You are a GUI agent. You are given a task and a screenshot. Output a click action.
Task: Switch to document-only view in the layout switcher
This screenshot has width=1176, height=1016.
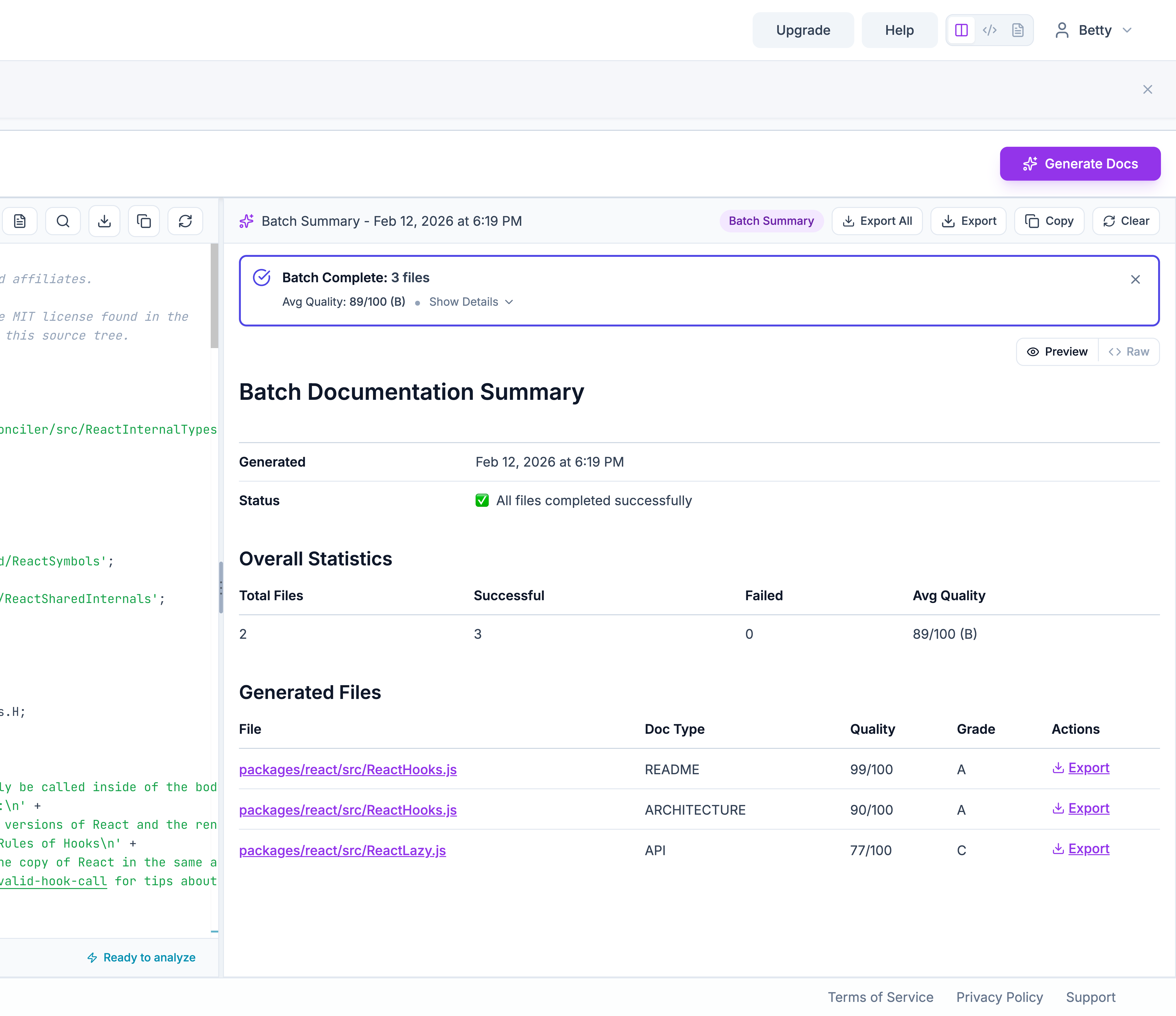coord(1018,30)
